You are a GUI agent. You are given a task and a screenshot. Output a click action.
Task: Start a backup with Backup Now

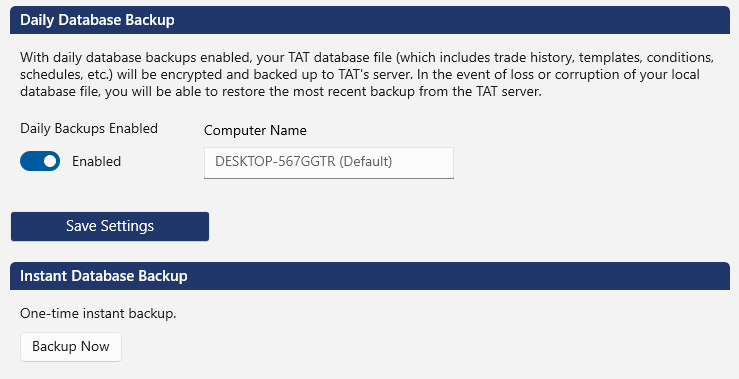[x=71, y=347]
